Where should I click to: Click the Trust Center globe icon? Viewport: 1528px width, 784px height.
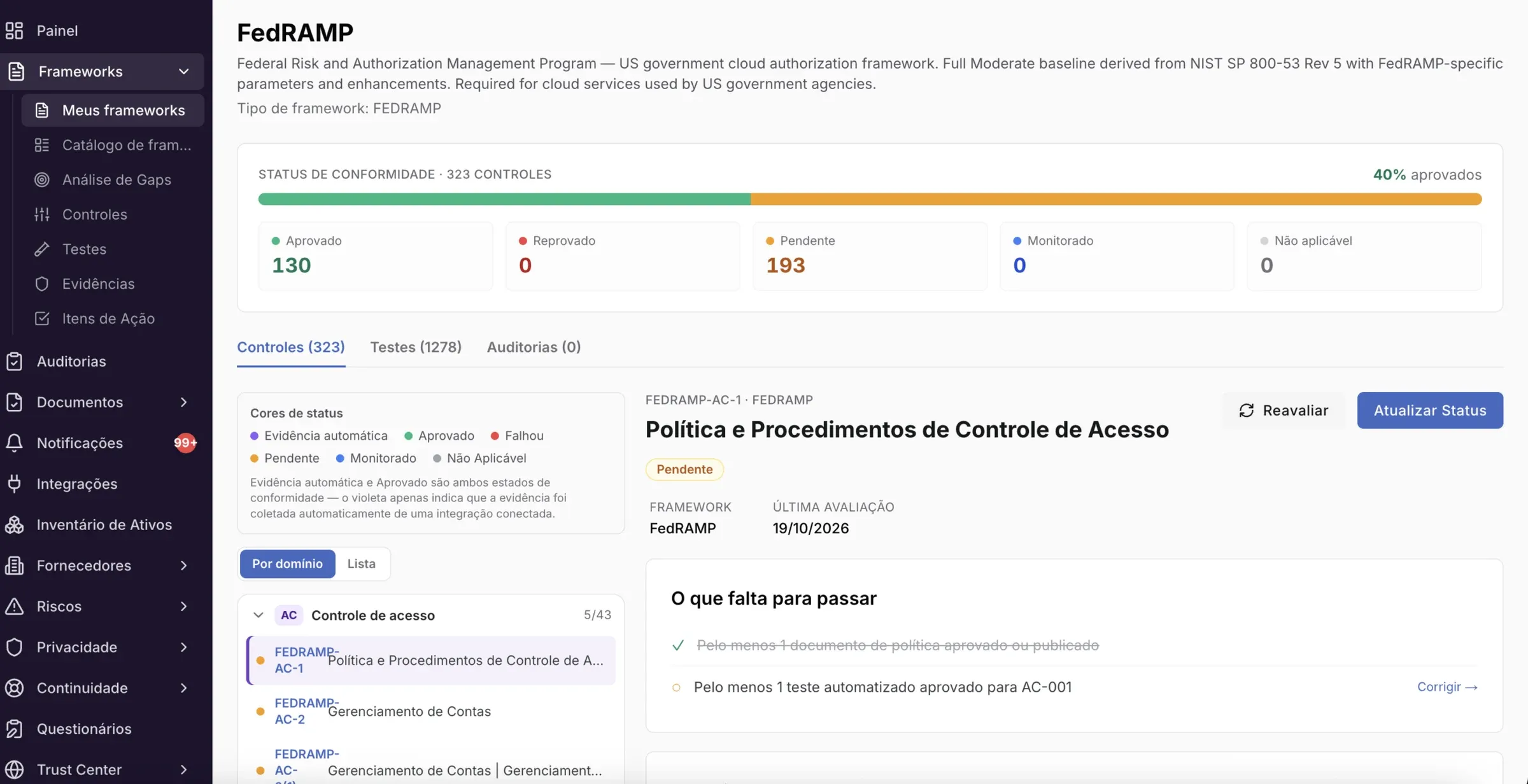[15, 769]
